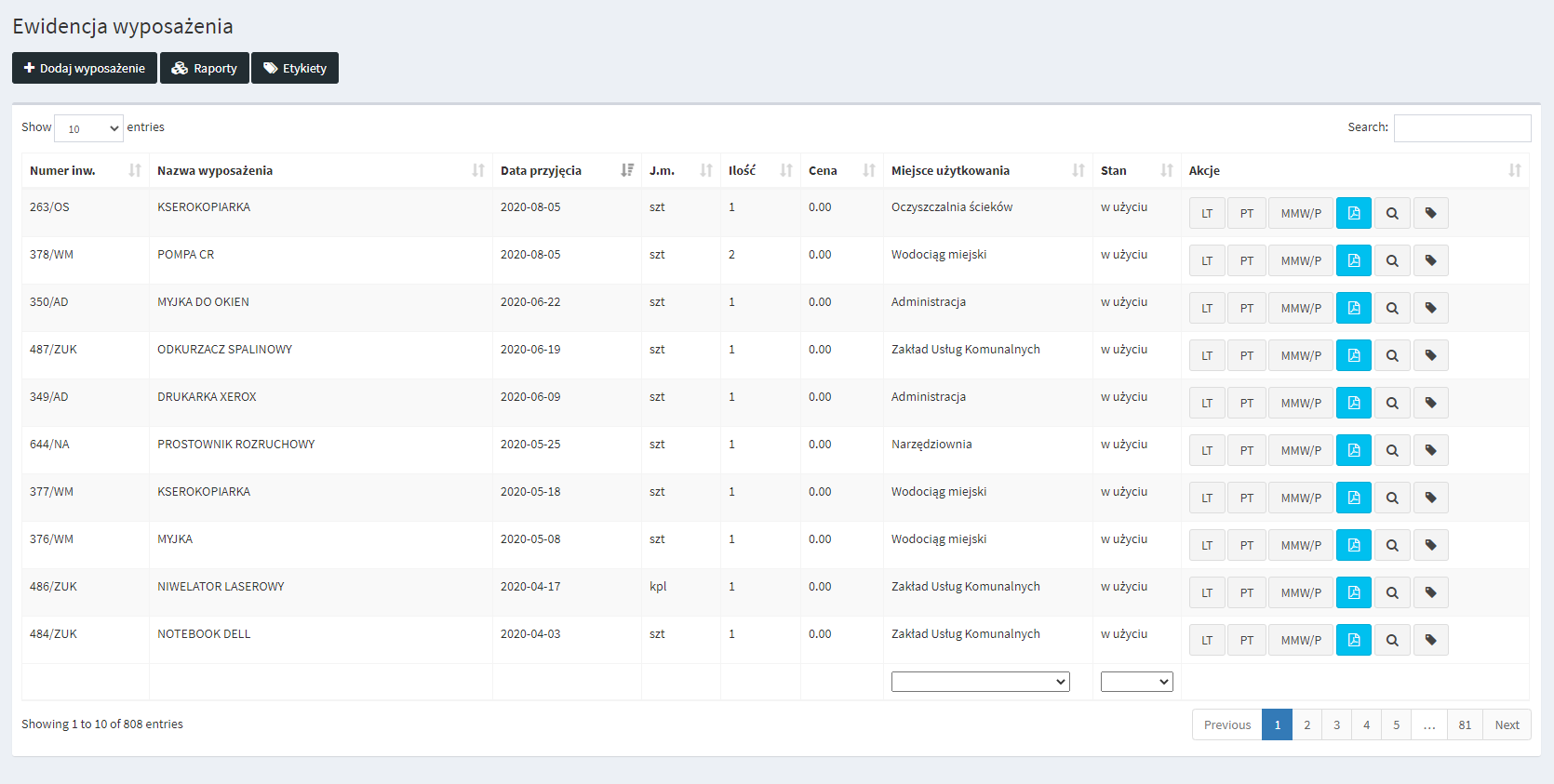Click tag icon for PROSTOWNIK ROZRUCHOWY row
Viewport: 1554px width, 784px height.
click(x=1430, y=450)
